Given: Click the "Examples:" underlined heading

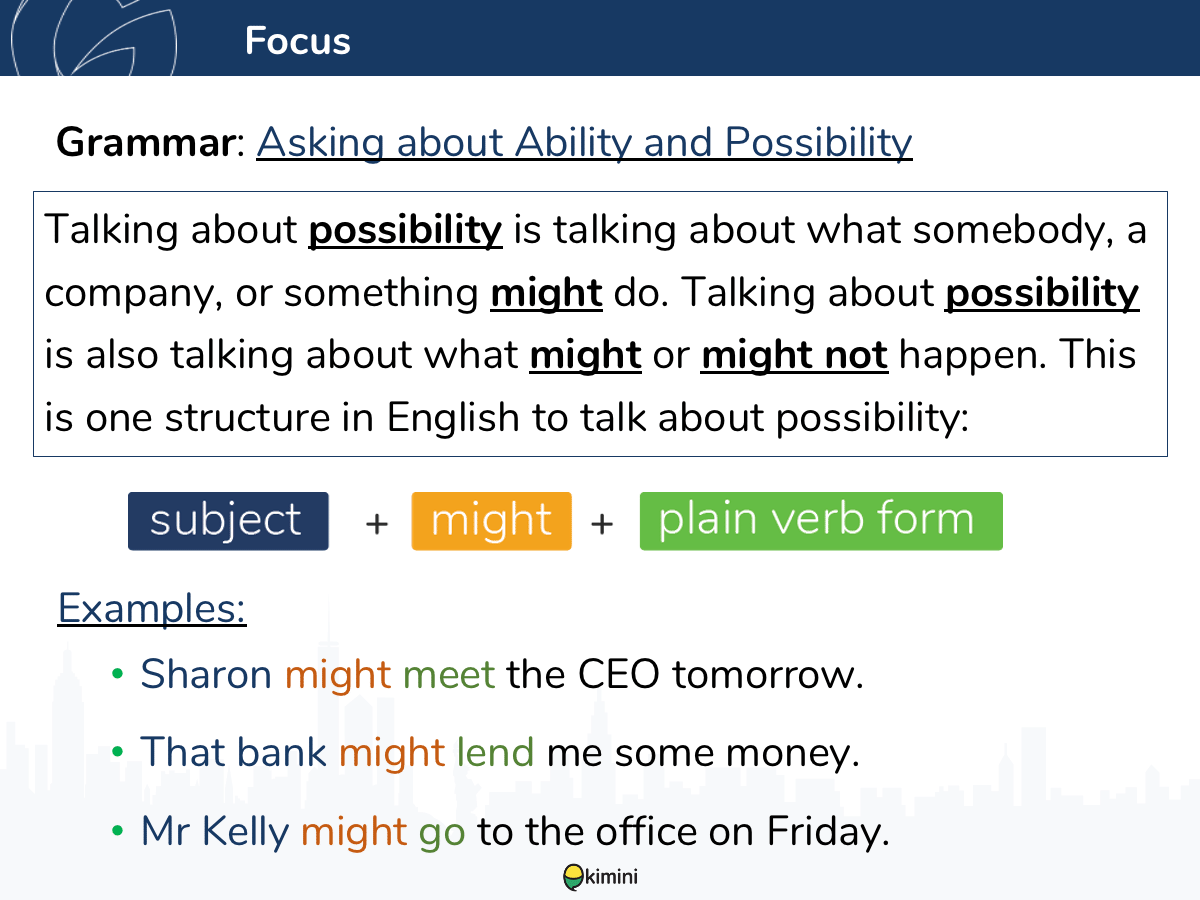Looking at the screenshot, I should (152, 608).
